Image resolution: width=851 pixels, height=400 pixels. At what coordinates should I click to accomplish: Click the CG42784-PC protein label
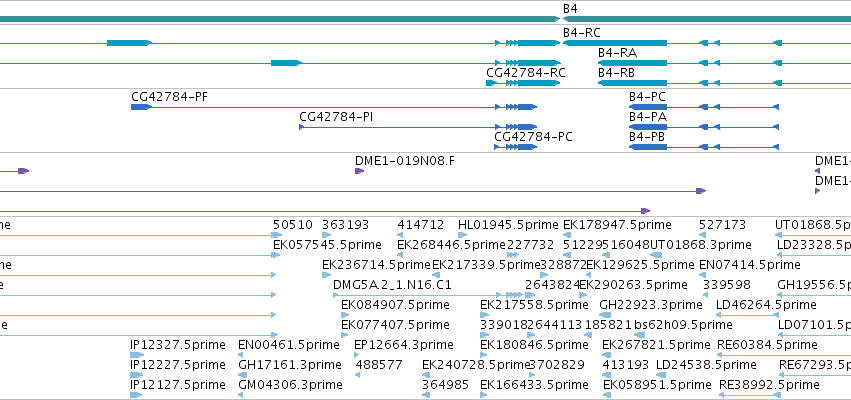533,137
